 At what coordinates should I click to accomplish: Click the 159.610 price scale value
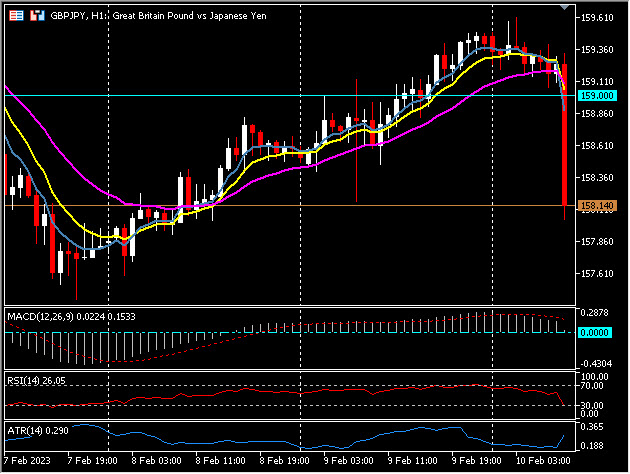596,18
